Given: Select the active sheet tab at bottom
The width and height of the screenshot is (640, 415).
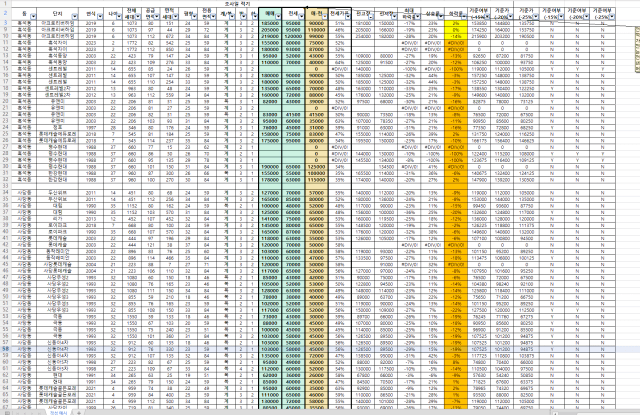Looking at the screenshot, I should click(x=58, y=413).
